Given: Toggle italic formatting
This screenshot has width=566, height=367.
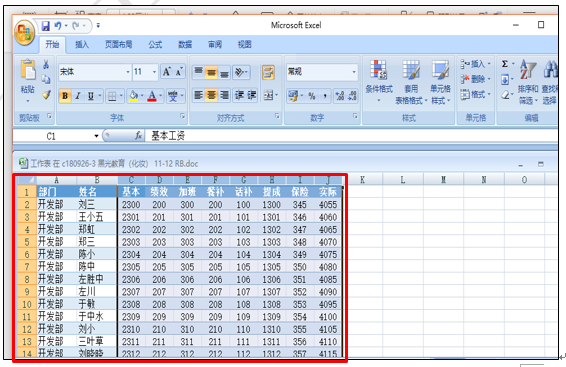Looking at the screenshot, I should [78, 96].
